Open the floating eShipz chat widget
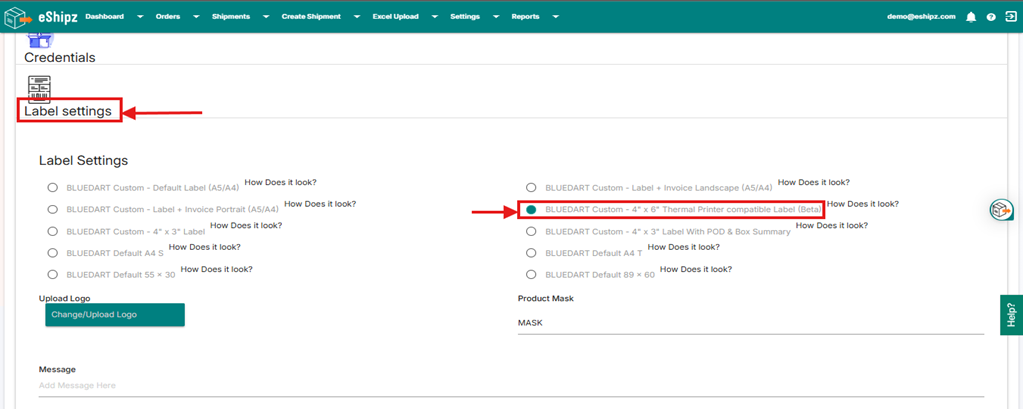The image size is (1023, 409). (x=1001, y=210)
